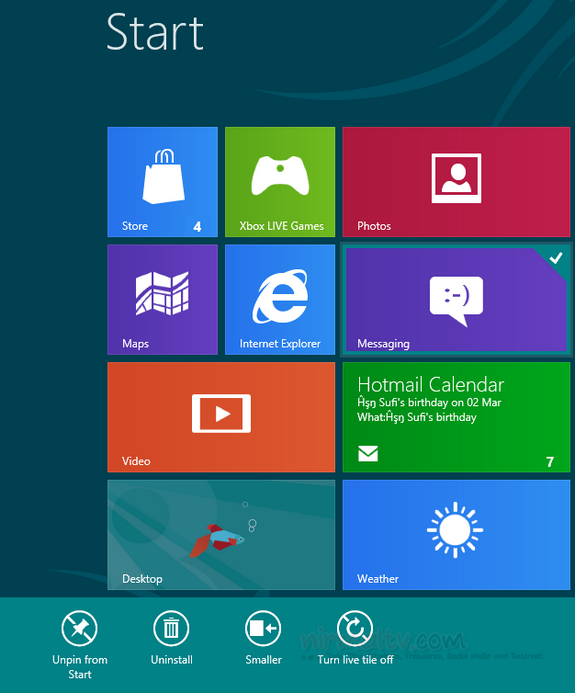Viewport: 575px width, 693px height.
Task: Click the mail envelope icon on Hotmail tile
Action: point(368,453)
